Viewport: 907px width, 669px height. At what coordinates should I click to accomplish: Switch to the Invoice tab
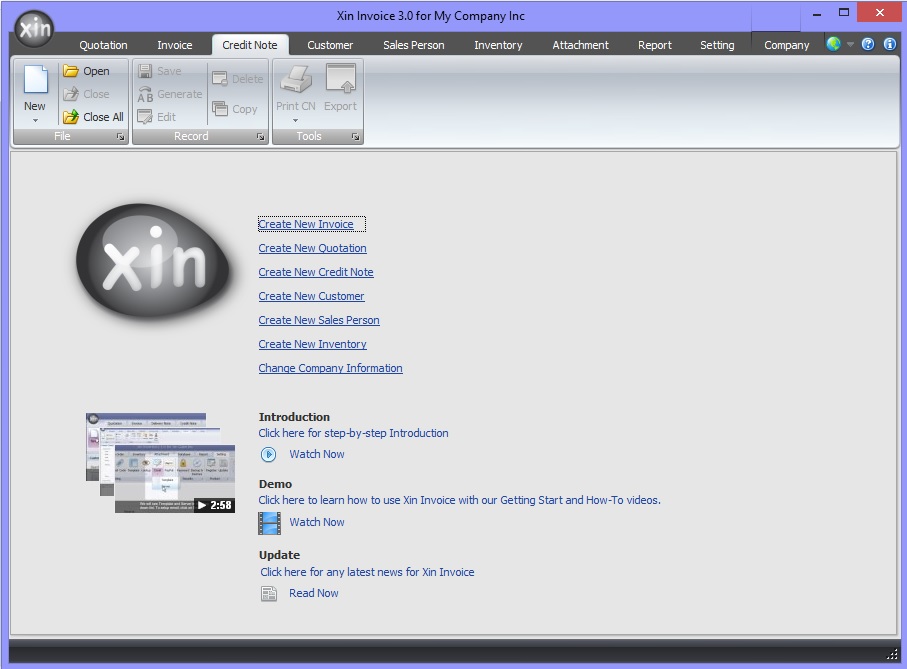(x=175, y=45)
